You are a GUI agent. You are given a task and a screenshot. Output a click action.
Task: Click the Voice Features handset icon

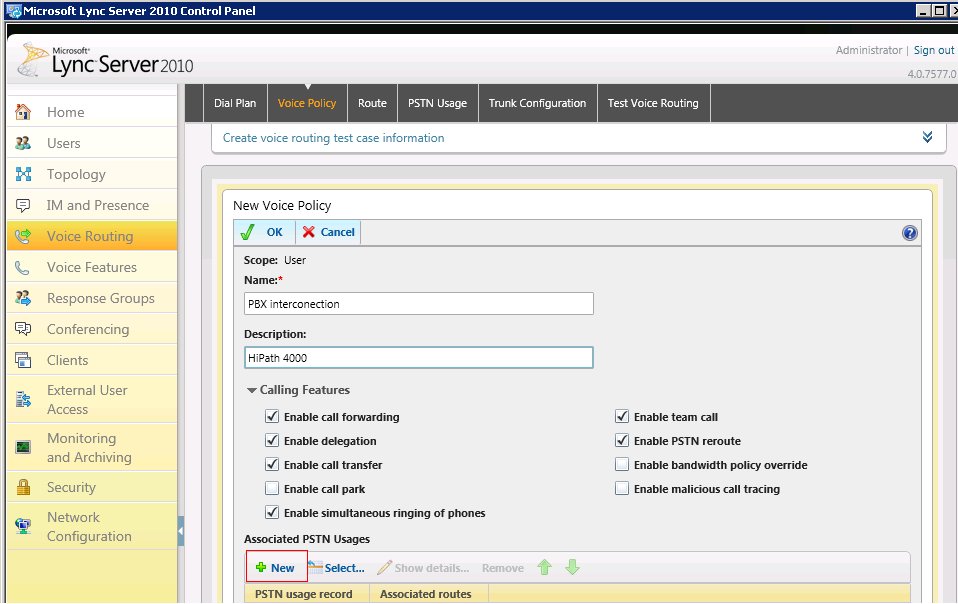click(x=23, y=267)
